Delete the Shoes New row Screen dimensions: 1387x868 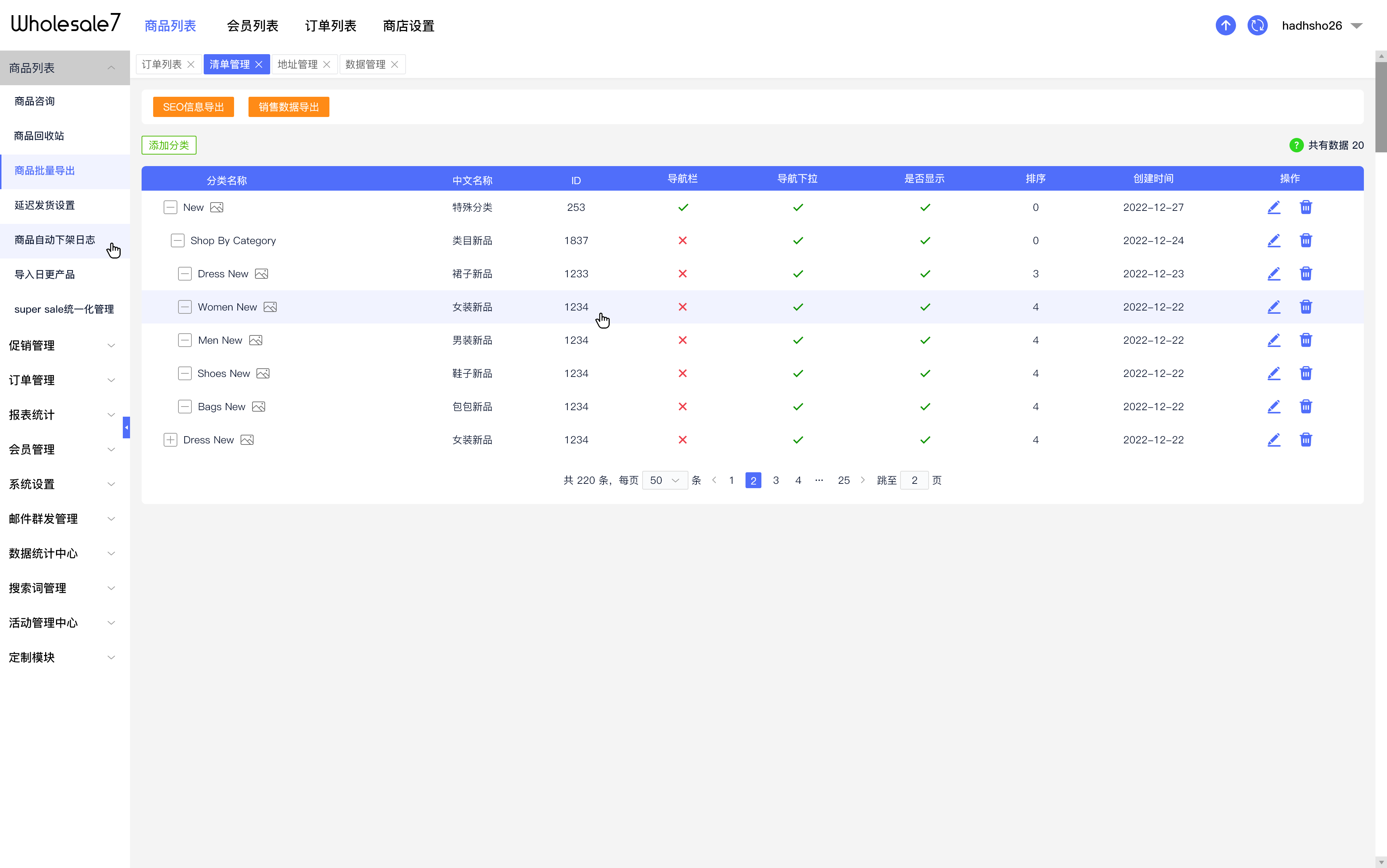tap(1305, 374)
